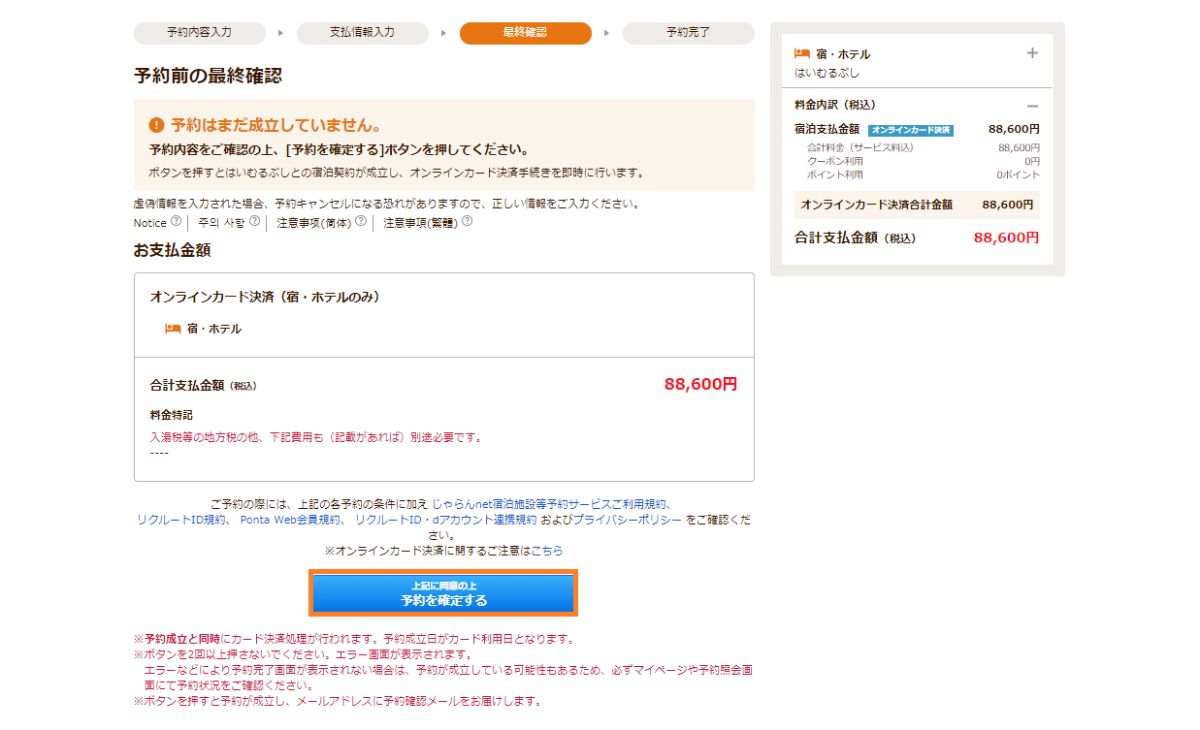Click the こちら card payment notice link
This screenshot has height=730, width=1200.
[547, 551]
